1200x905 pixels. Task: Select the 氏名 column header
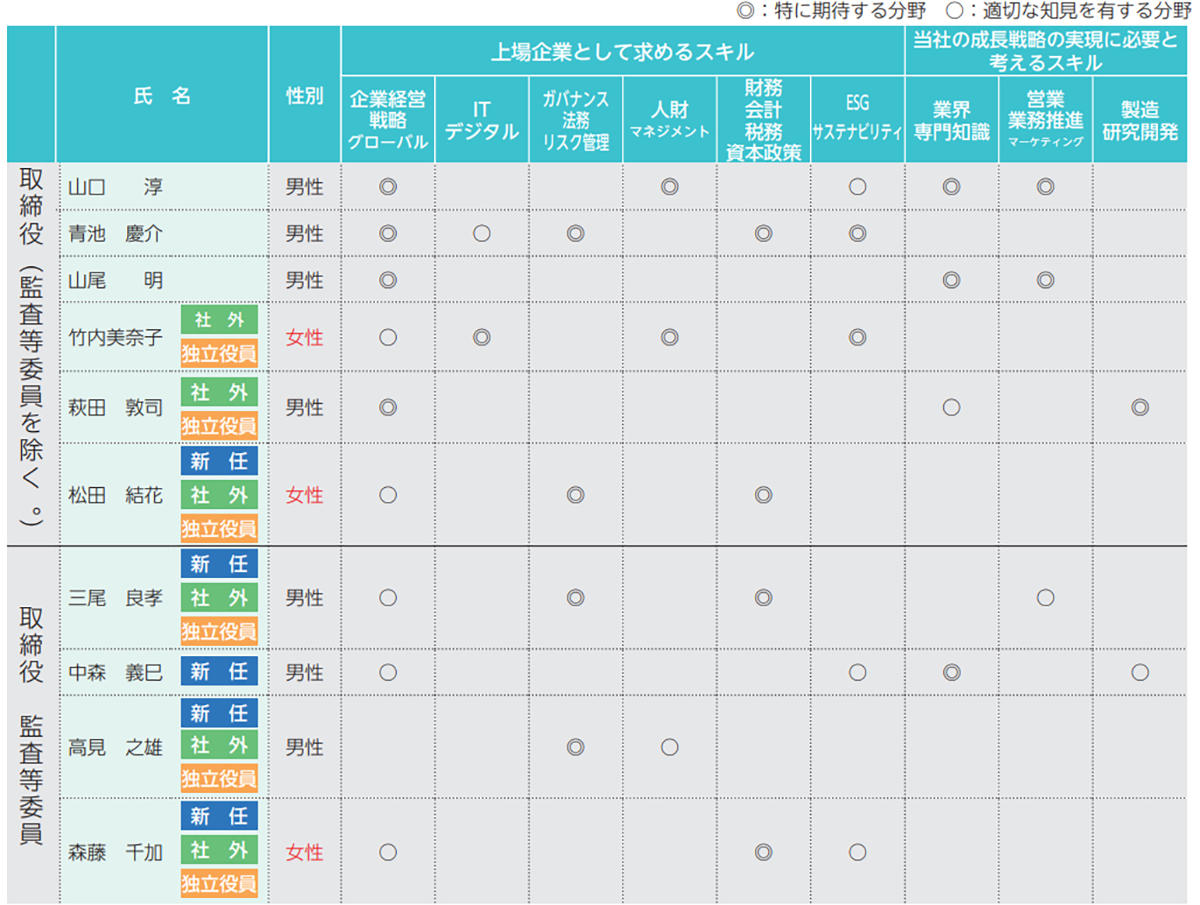click(162, 95)
